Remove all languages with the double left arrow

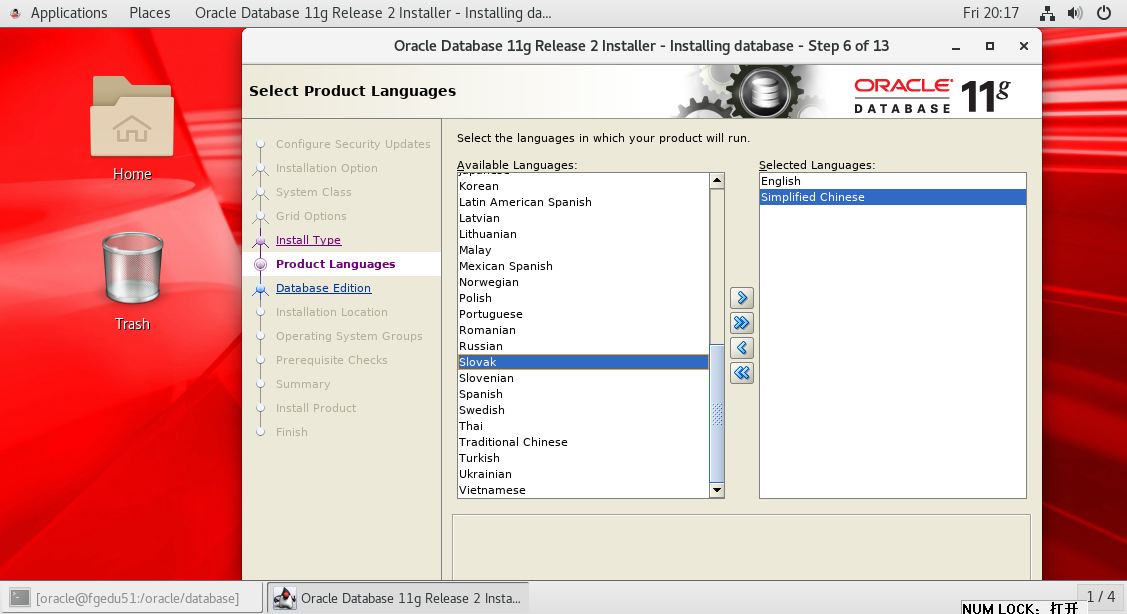click(x=742, y=373)
